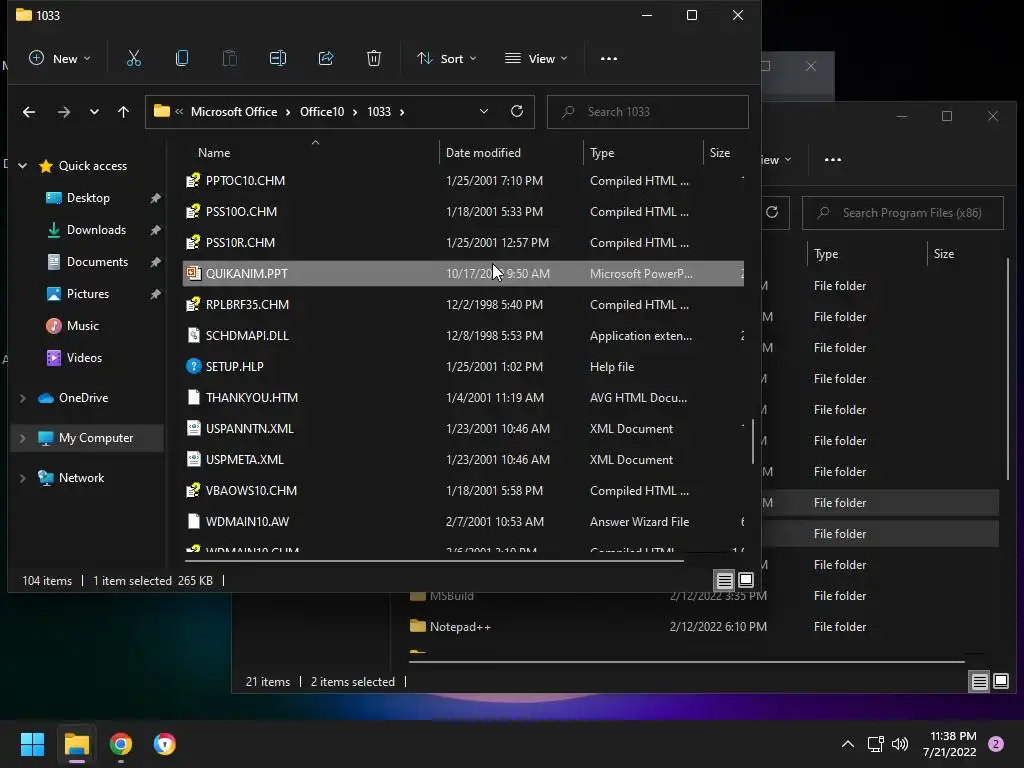Open notification center badge
The width and height of the screenshot is (1024, 768).
[x=996, y=744]
